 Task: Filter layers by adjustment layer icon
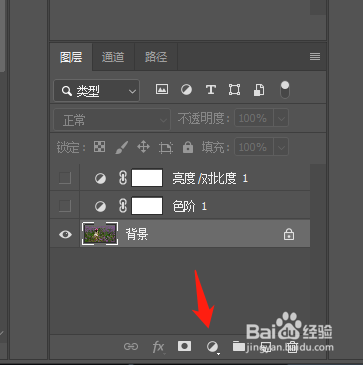(186, 90)
